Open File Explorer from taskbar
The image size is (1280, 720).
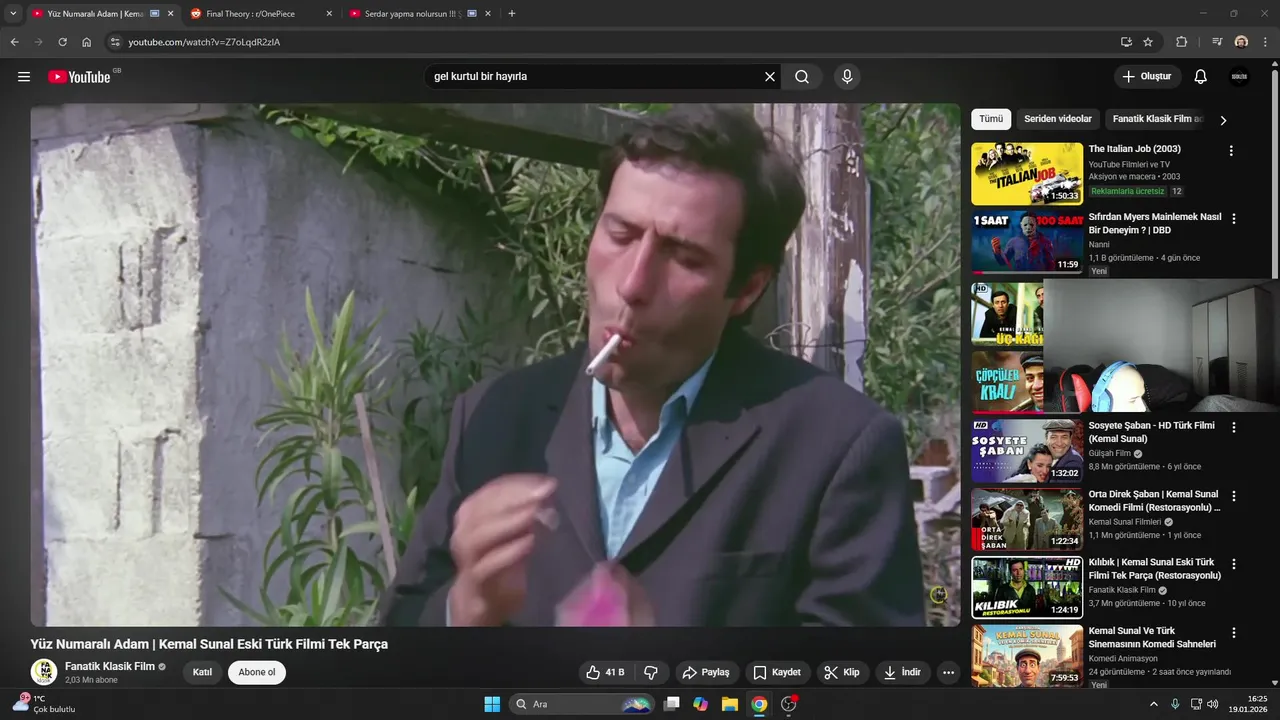[x=730, y=704]
